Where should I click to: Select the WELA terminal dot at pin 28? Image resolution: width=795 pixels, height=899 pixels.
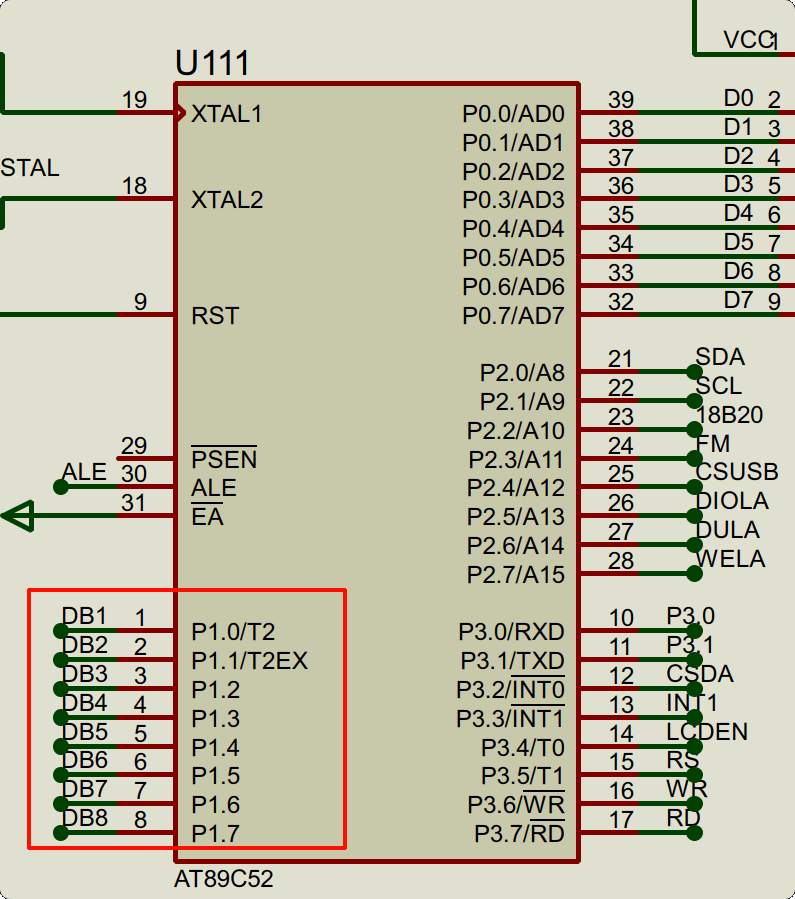point(694,573)
